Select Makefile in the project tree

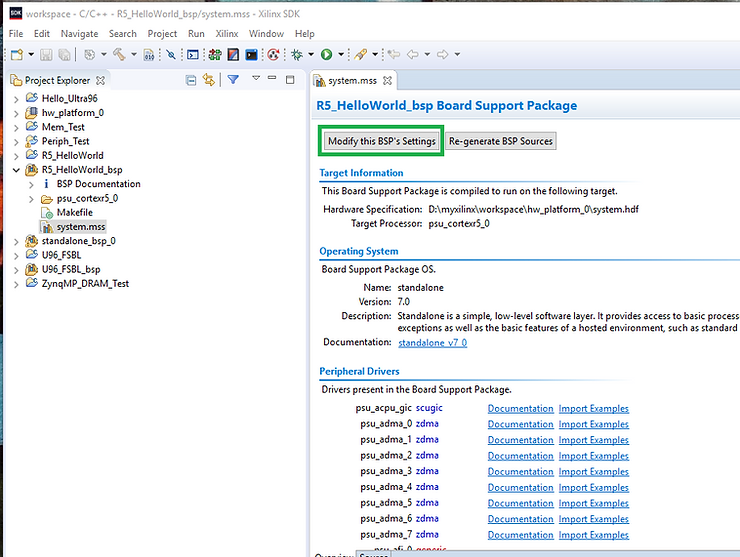pos(75,213)
